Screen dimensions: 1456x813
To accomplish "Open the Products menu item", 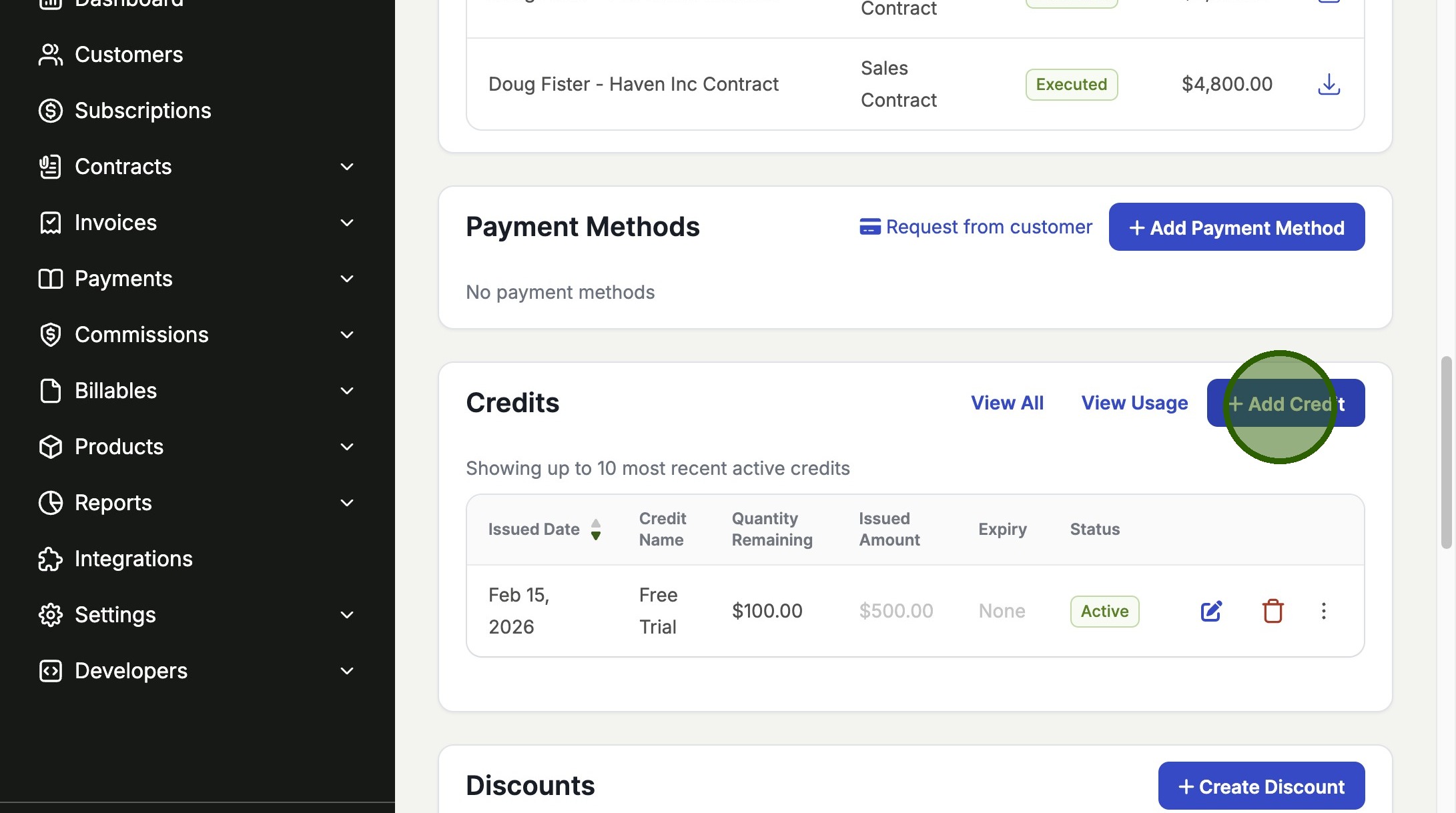I will point(119,447).
